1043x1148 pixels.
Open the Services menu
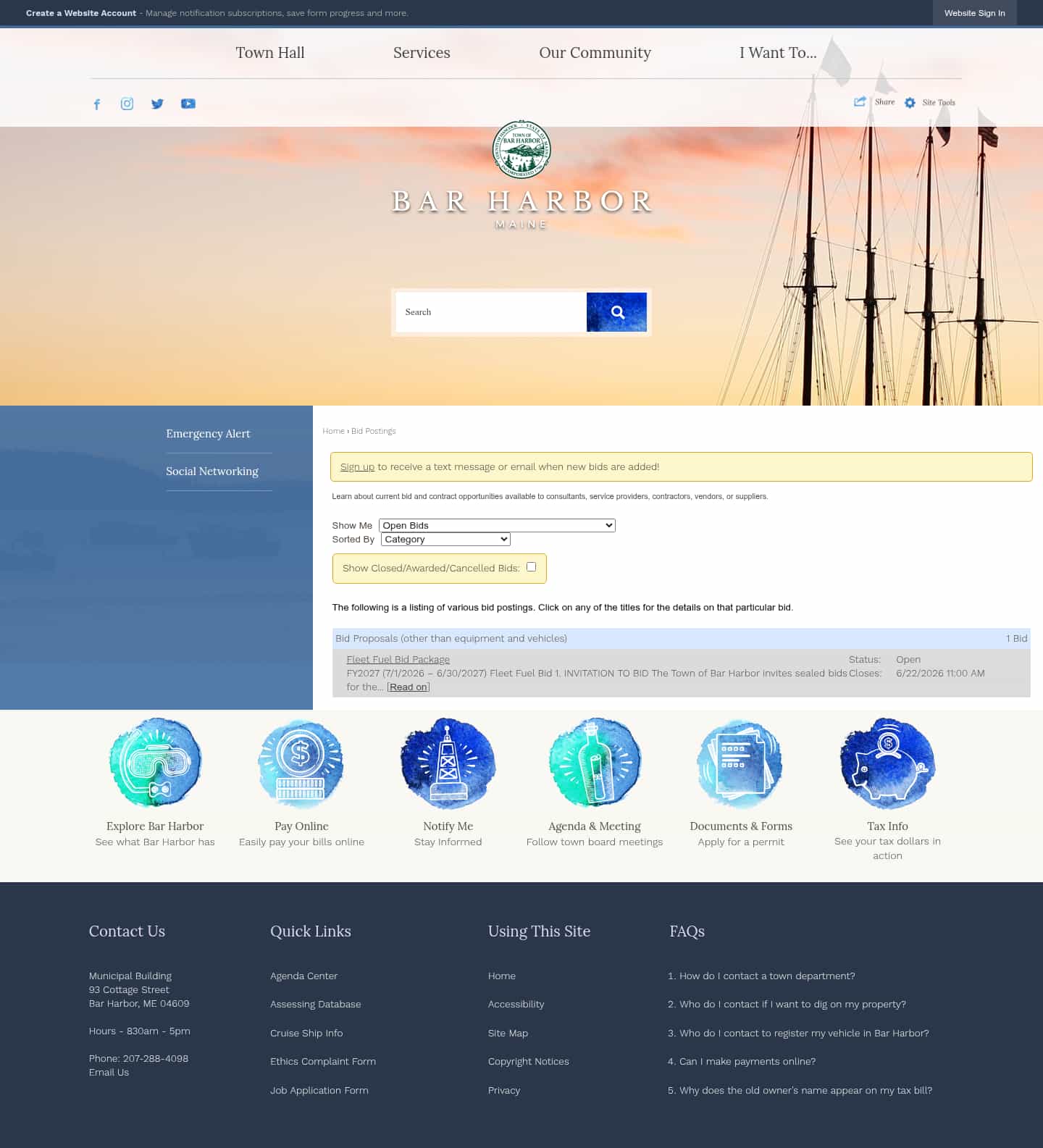click(422, 53)
